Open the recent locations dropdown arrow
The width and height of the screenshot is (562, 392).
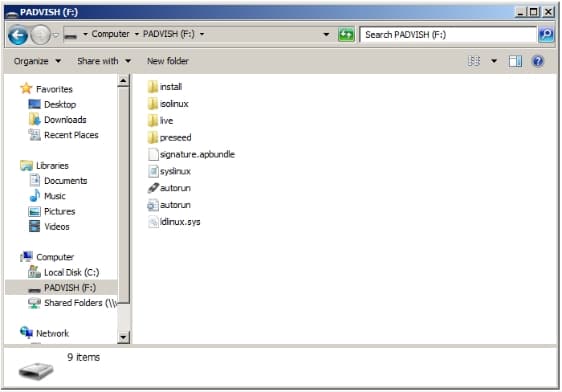[x=56, y=35]
